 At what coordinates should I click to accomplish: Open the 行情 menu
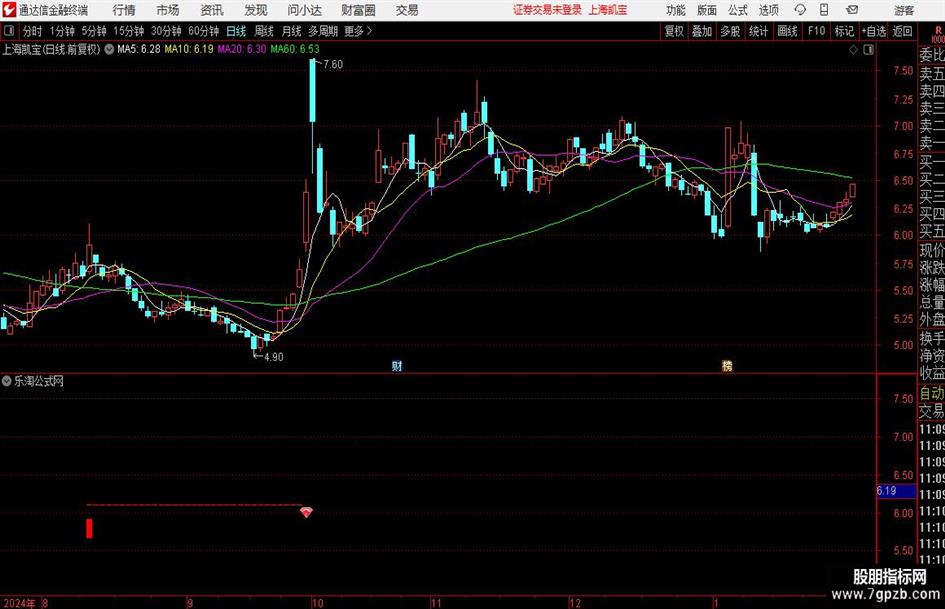click(x=124, y=10)
